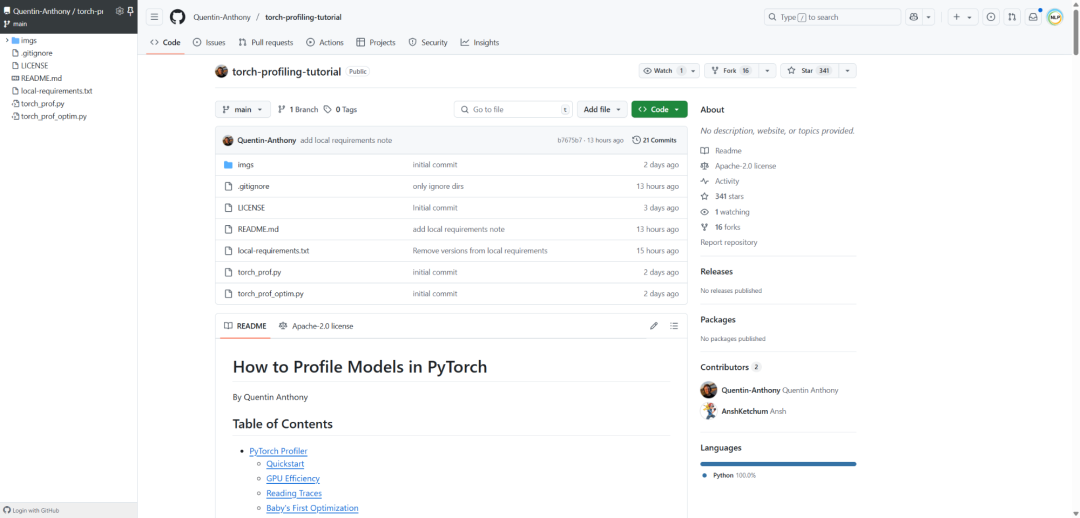Open 0 Tags link
The height and width of the screenshot is (518, 1080).
click(x=340, y=110)
